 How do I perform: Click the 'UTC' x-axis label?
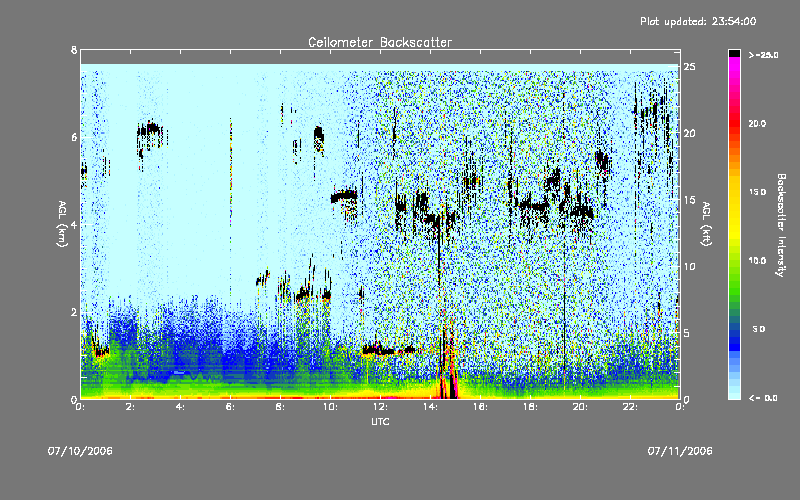coord(380,421)
